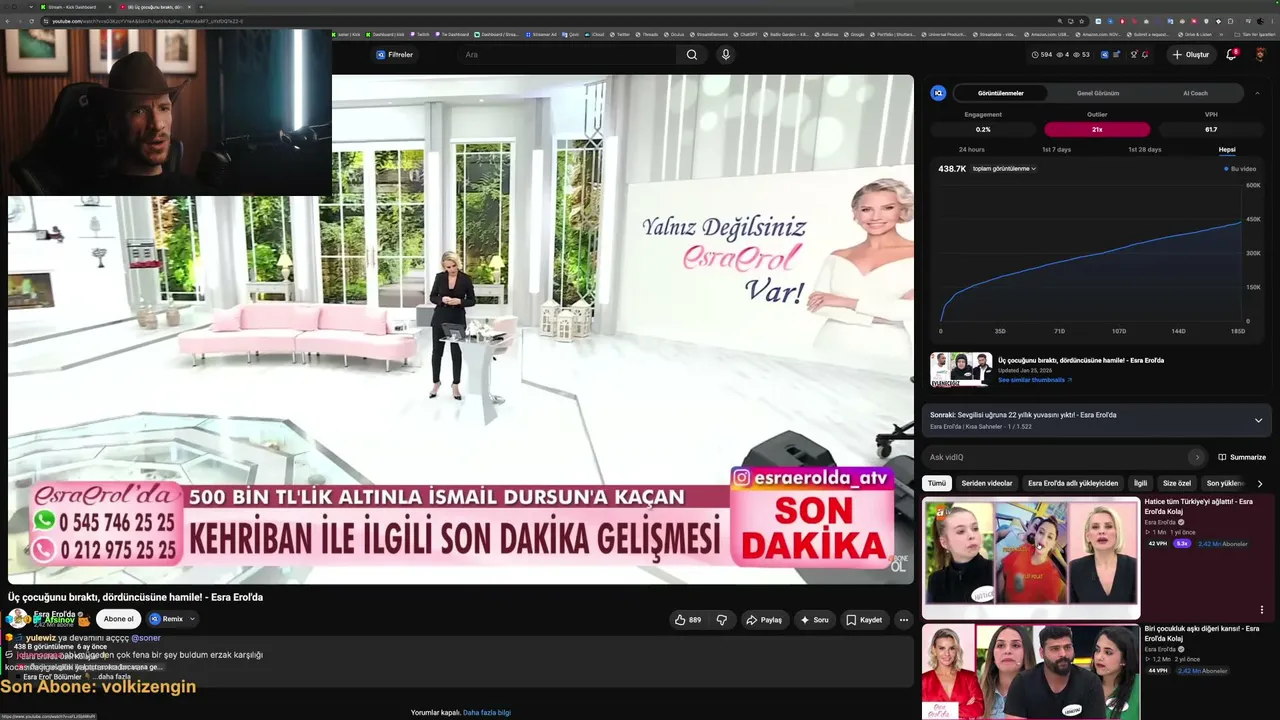1280x720 pixels.
Task: Click the browser address bar URL
Action: click(x=148, y=21)
